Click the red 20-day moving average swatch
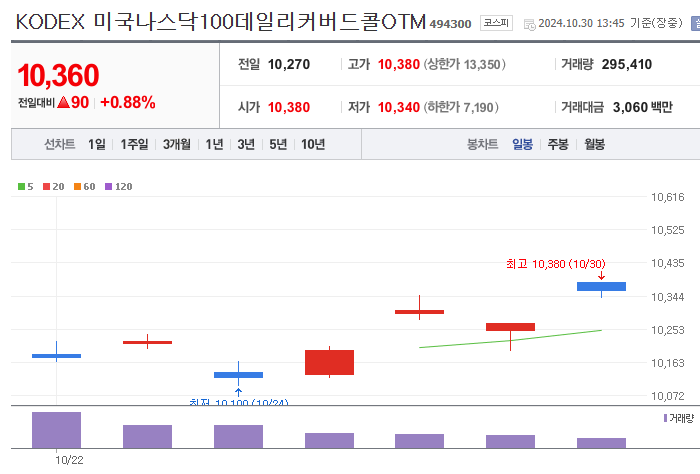The height and width of the screenshot is (474, 700). pos(46,187)
